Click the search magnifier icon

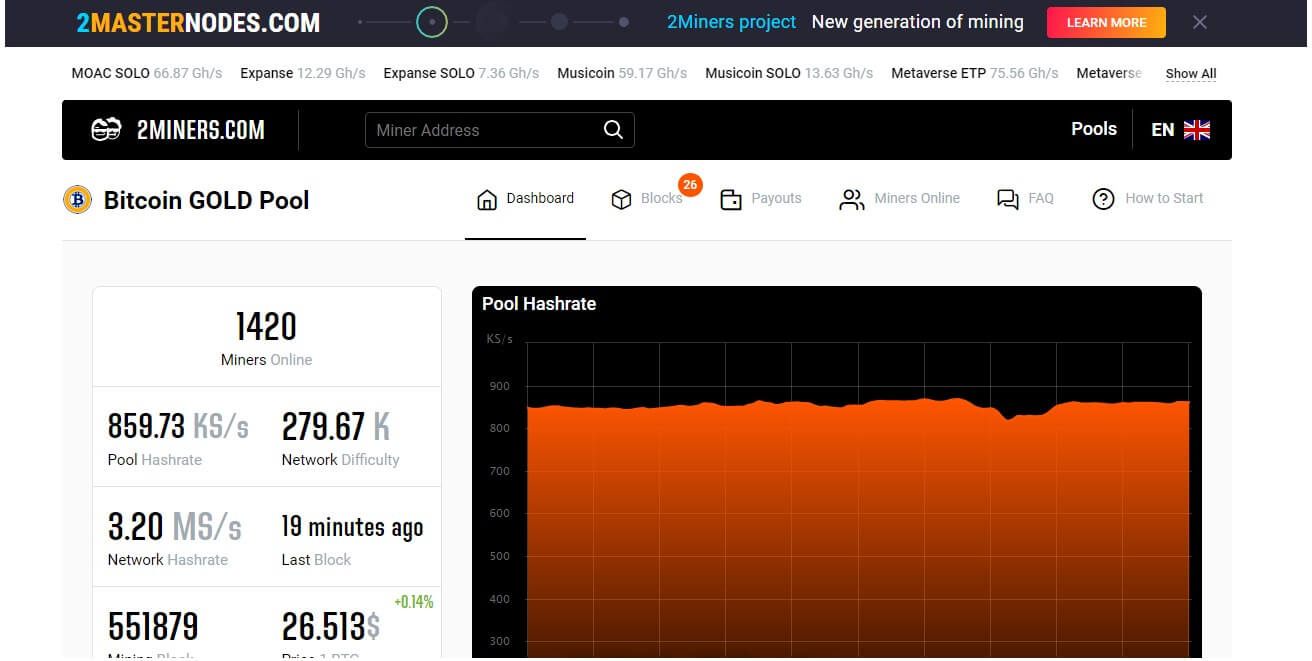[613, 130]
